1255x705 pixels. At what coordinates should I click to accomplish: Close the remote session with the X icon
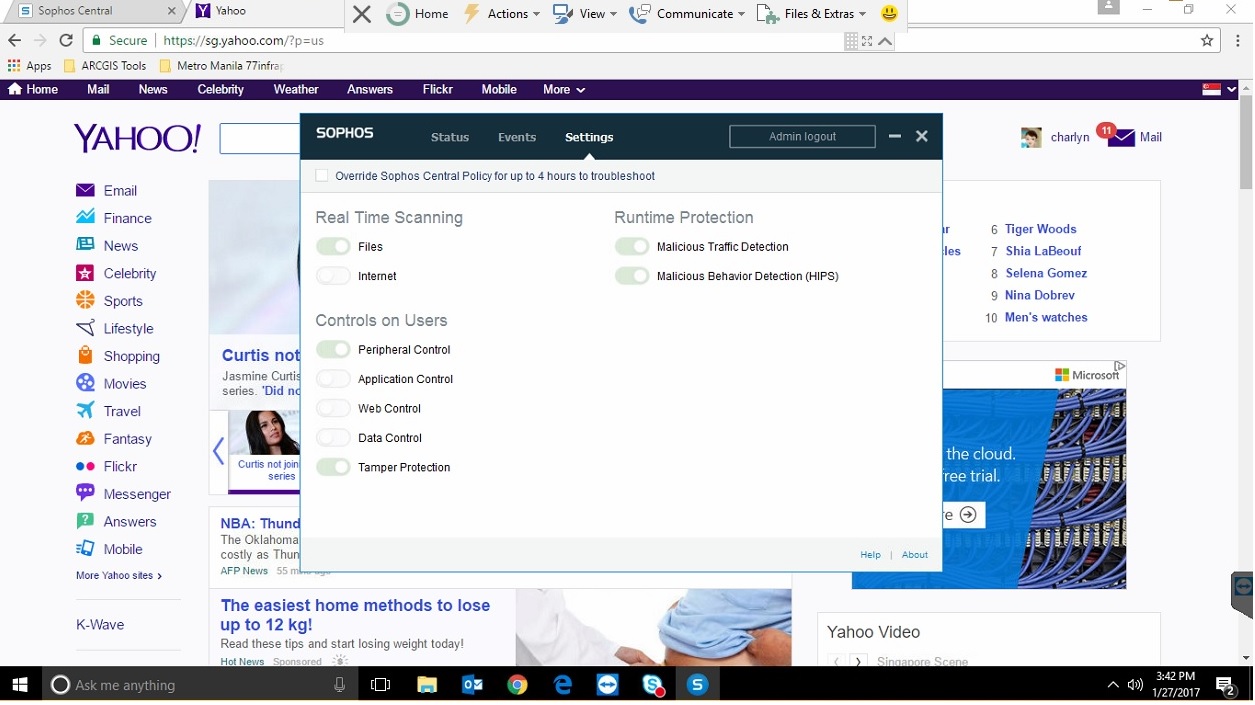coord(362,14)
